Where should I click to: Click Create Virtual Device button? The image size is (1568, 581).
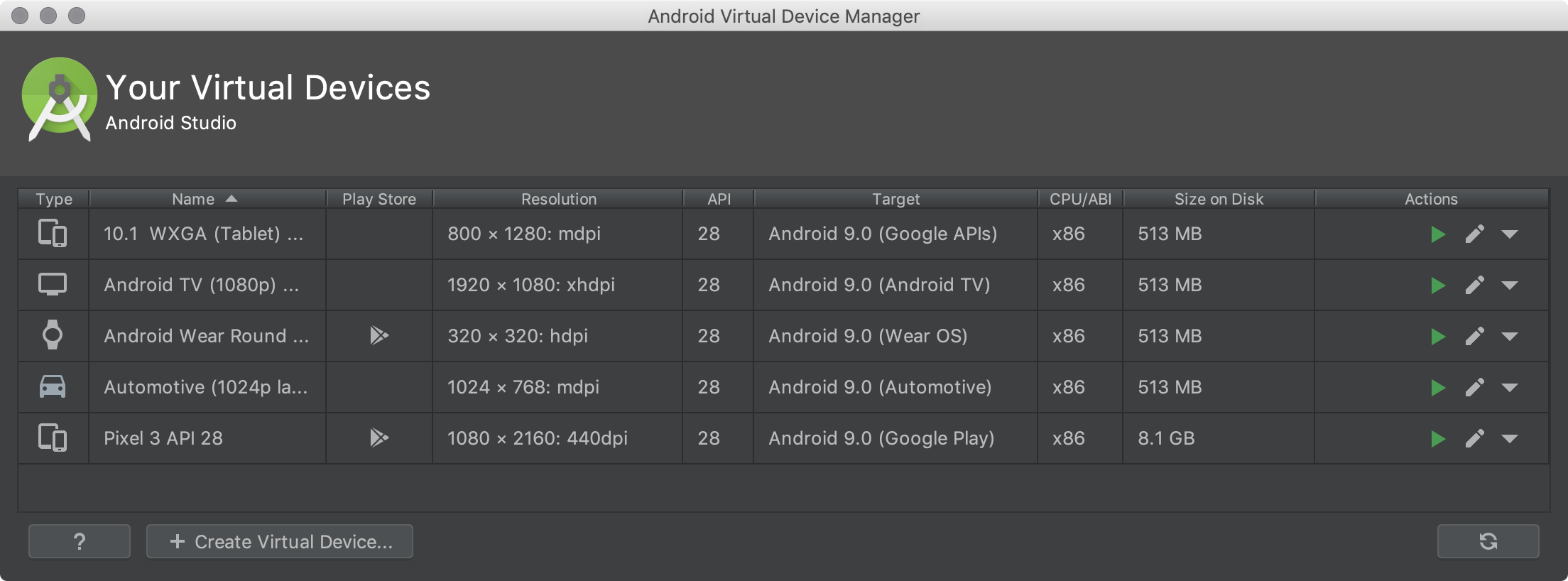pyautogui.click(x=280, y=542)
